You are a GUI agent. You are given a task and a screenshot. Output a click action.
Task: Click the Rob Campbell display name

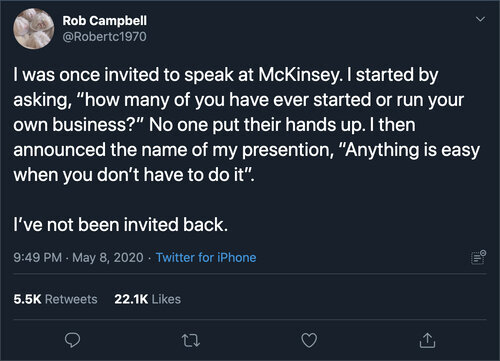click(105, 21)
